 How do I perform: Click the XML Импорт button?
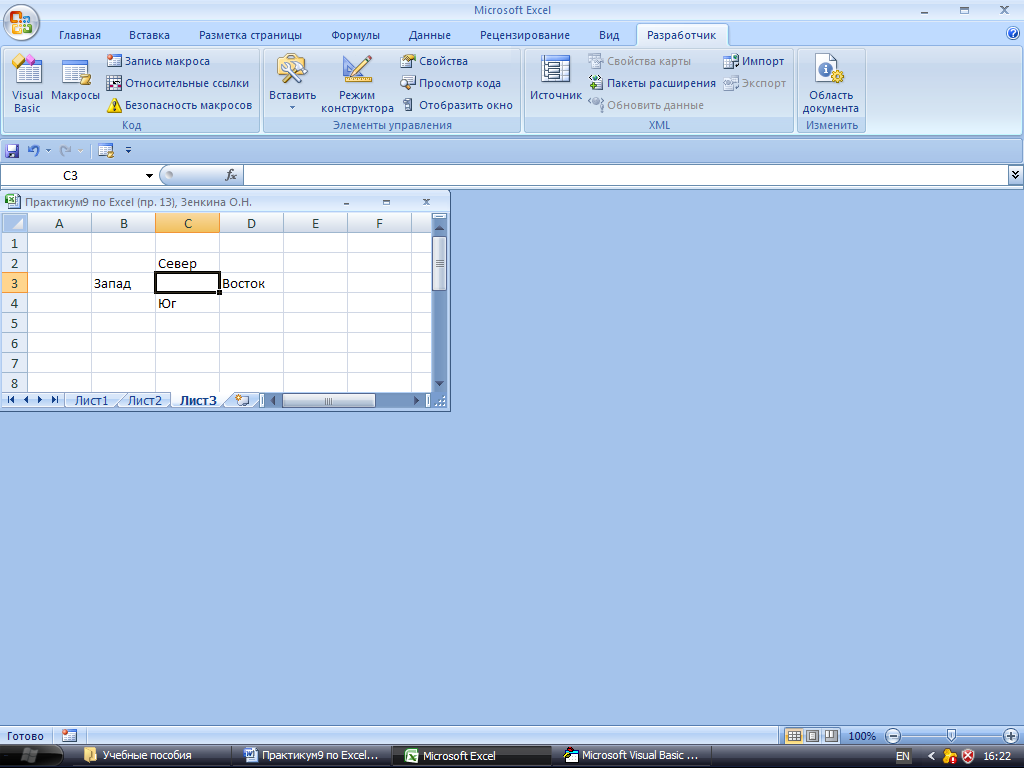pyautogui.click(x=754, y=61)
